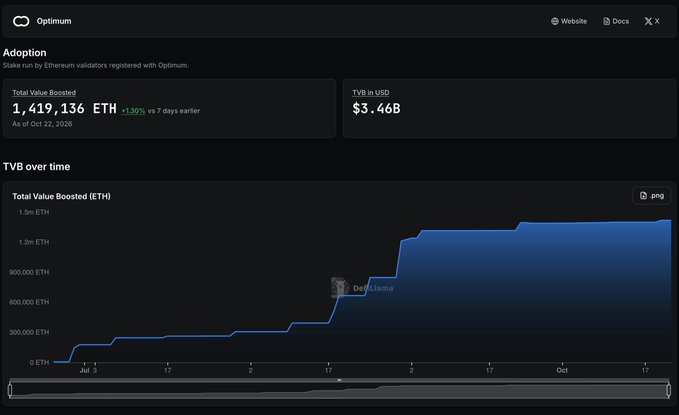
Task: Click the Total Value Boosted (ETH) chart title
Action: click(61, 196)
